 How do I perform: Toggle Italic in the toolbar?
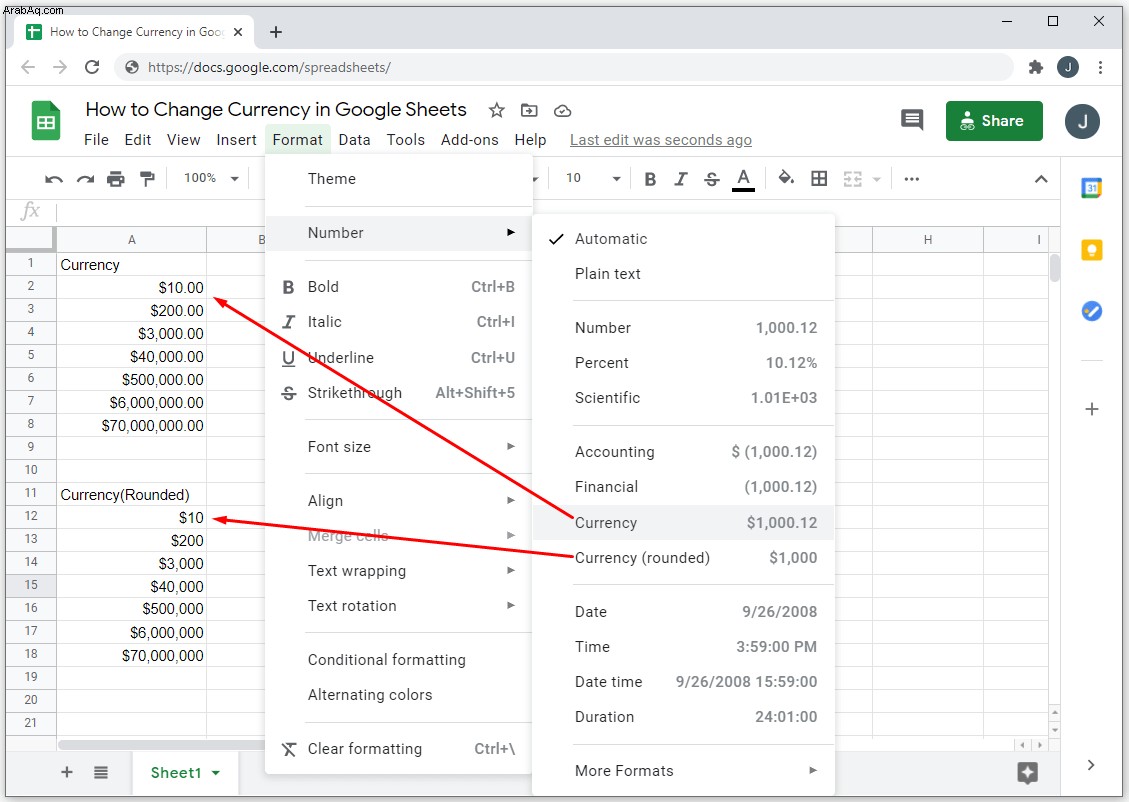coord(680,179)
